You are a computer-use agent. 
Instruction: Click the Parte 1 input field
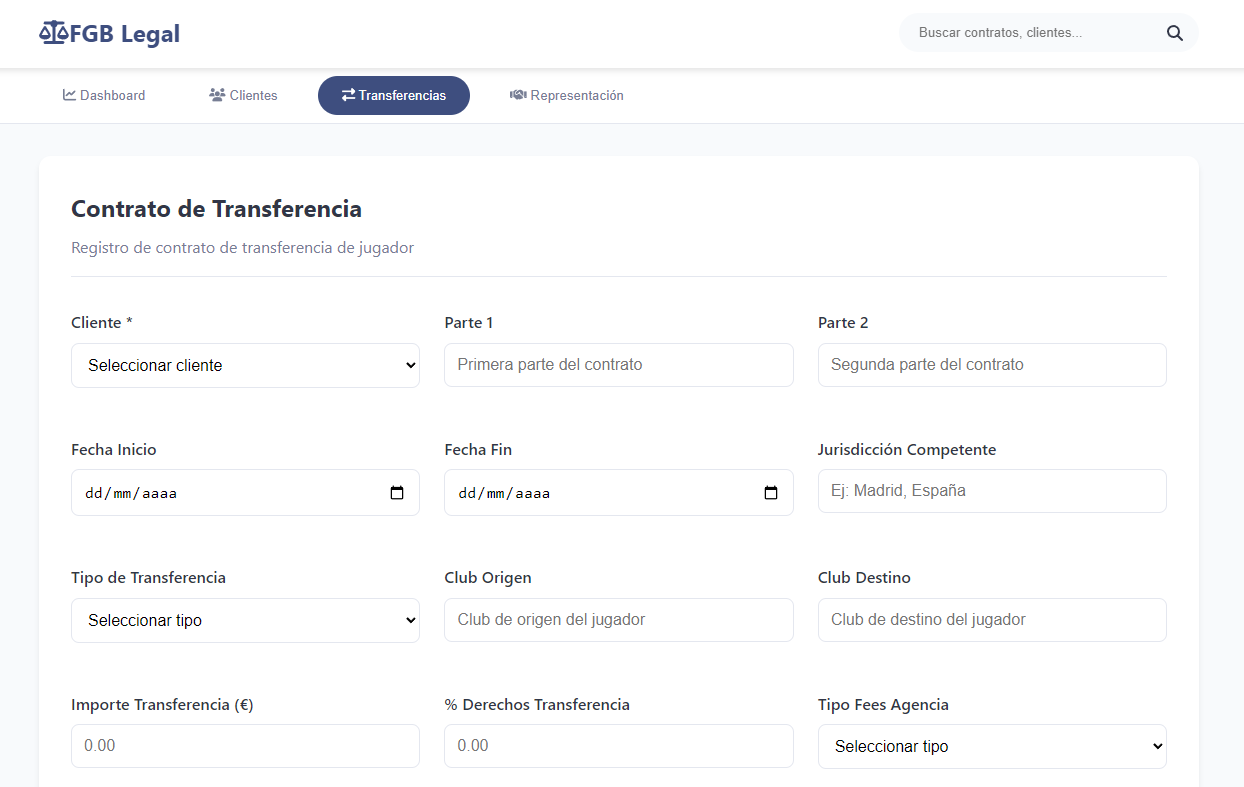tap(618, 365)
